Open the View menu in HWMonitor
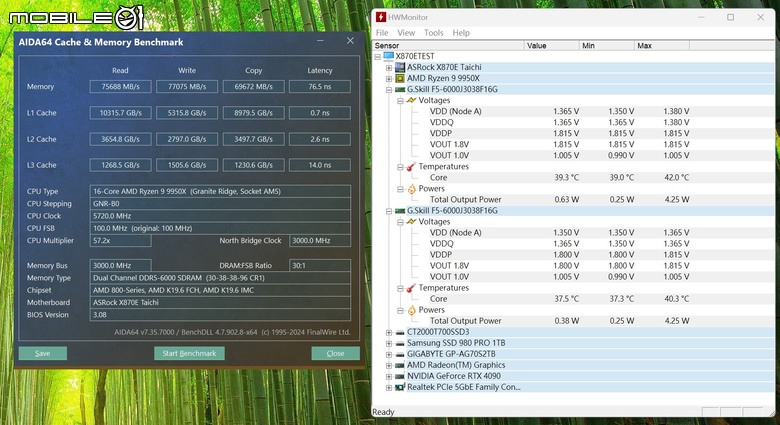780x425 pixels. pos(406,32)
